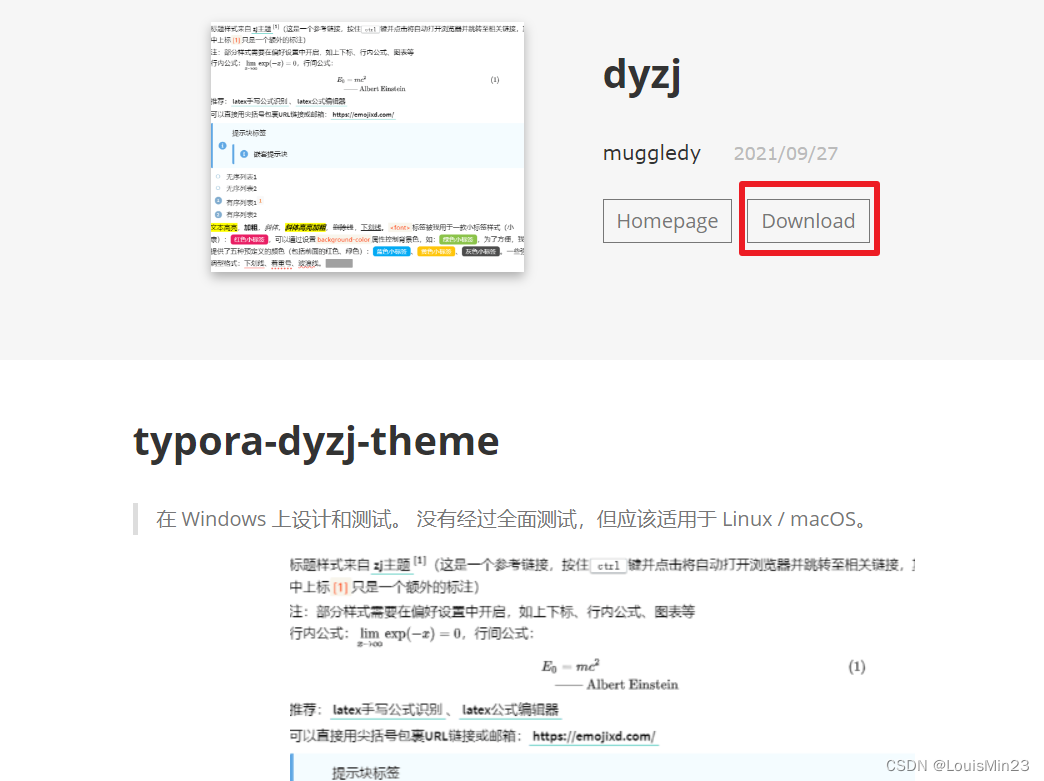The image size is (1044, 781).
Task: Click the typora-dyzj-theme heading
Action: point(316,442)
